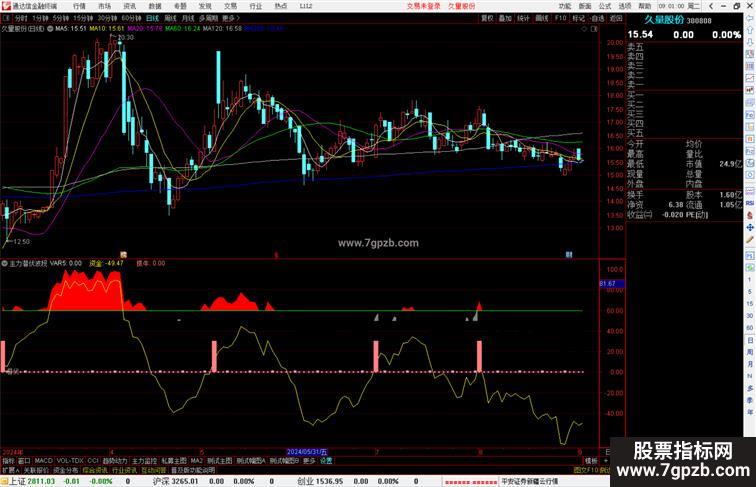
Task: Click 上证 index in status bar
Action: [17, 481]
